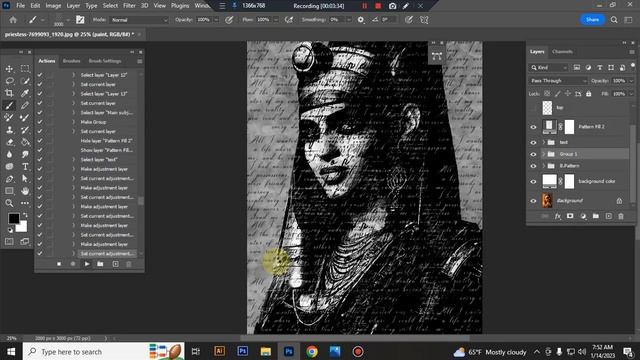Open Edit Toolbar three-dots icon
640x360 pixels.
25,203
